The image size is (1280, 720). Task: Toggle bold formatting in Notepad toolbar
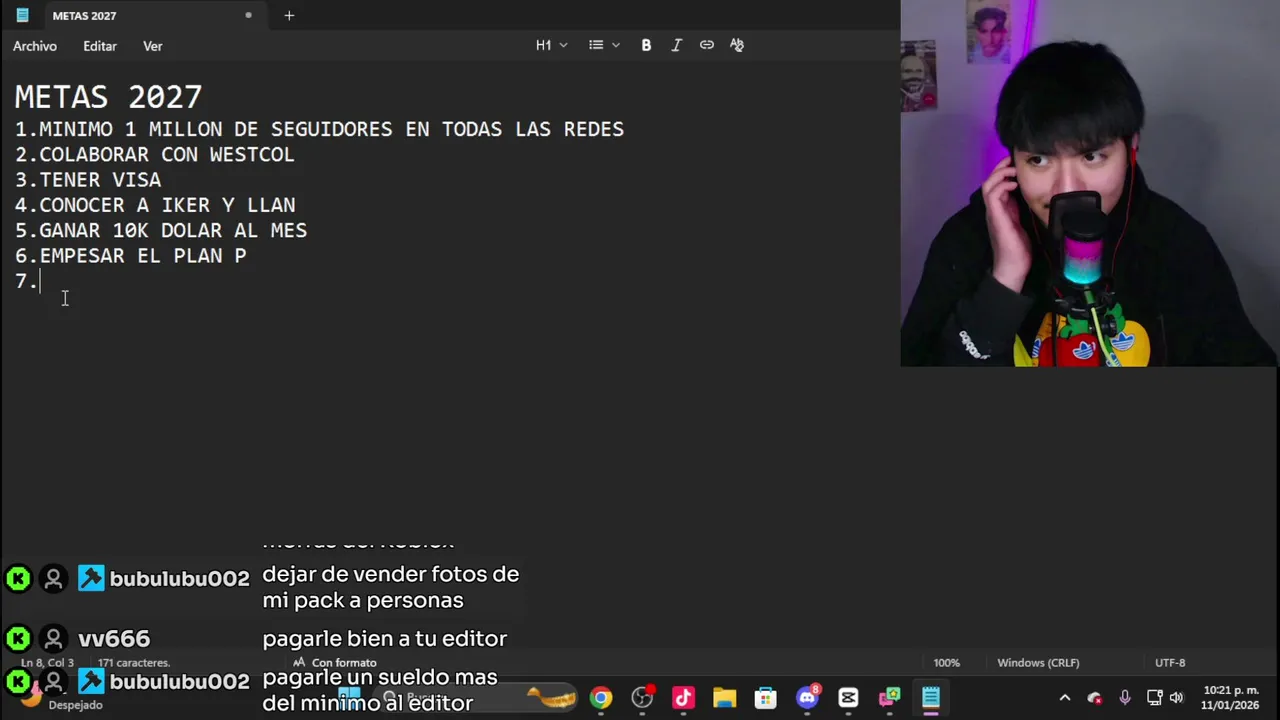coord(646,45)
